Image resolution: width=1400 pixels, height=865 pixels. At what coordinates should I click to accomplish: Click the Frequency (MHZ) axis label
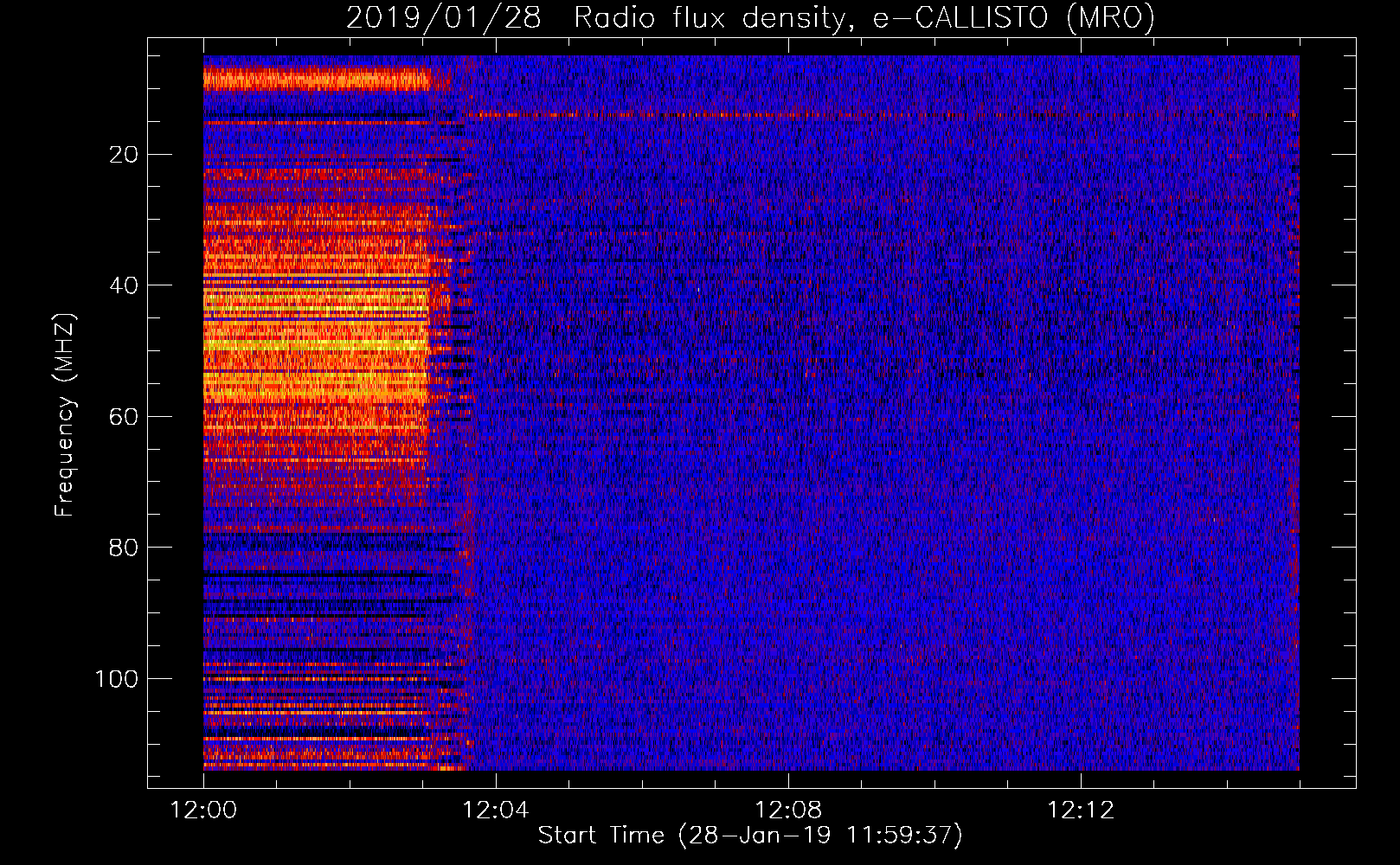pyautogui.click(x=64, y=414)
